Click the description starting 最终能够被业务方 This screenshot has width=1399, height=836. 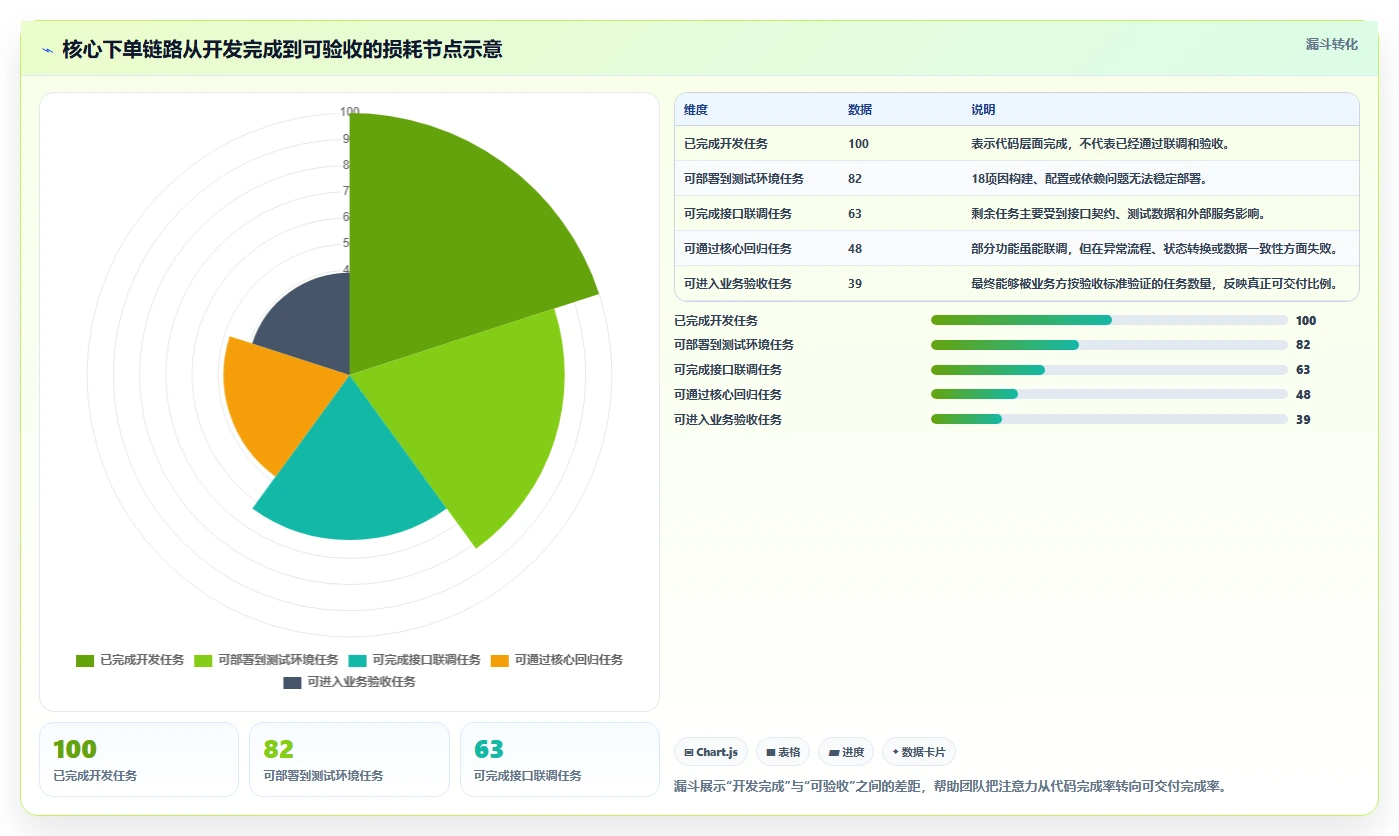click(x=1154, y=284)
